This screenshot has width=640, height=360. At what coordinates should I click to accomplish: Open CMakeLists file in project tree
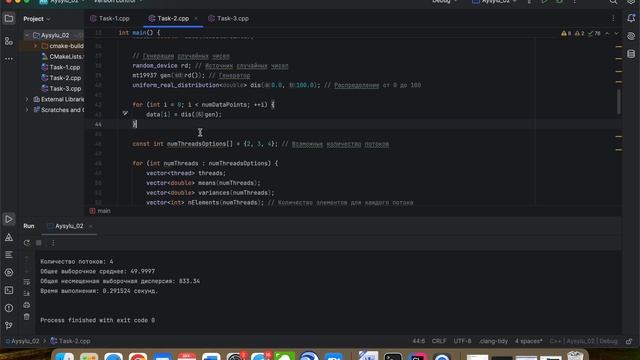[62, 57]
